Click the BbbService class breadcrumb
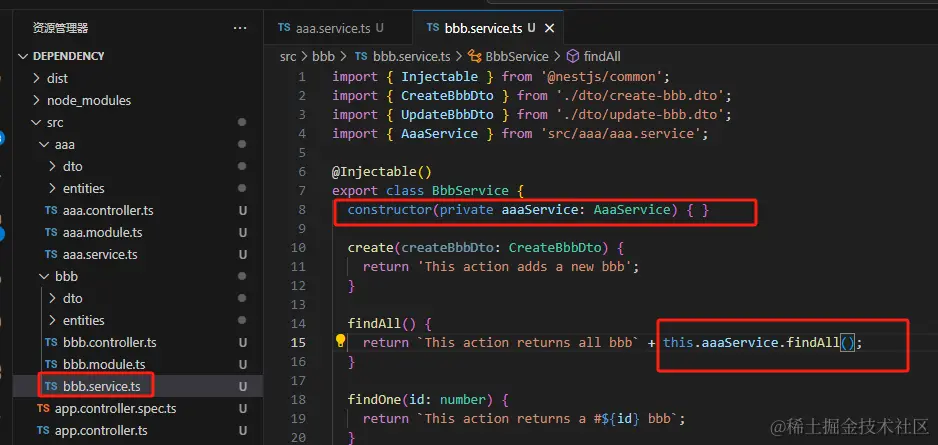 click(x=517, y=57)
